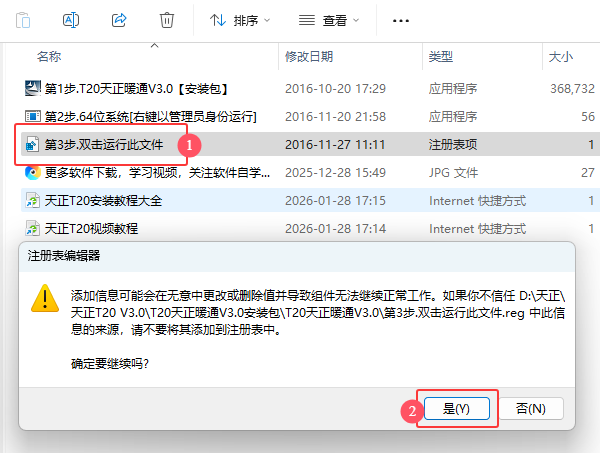Viewport: 600px width, 453px height.
Task: Click the 更多软件下载 JPG file icon
Action: pyautogui.click(x=33, y=173)
